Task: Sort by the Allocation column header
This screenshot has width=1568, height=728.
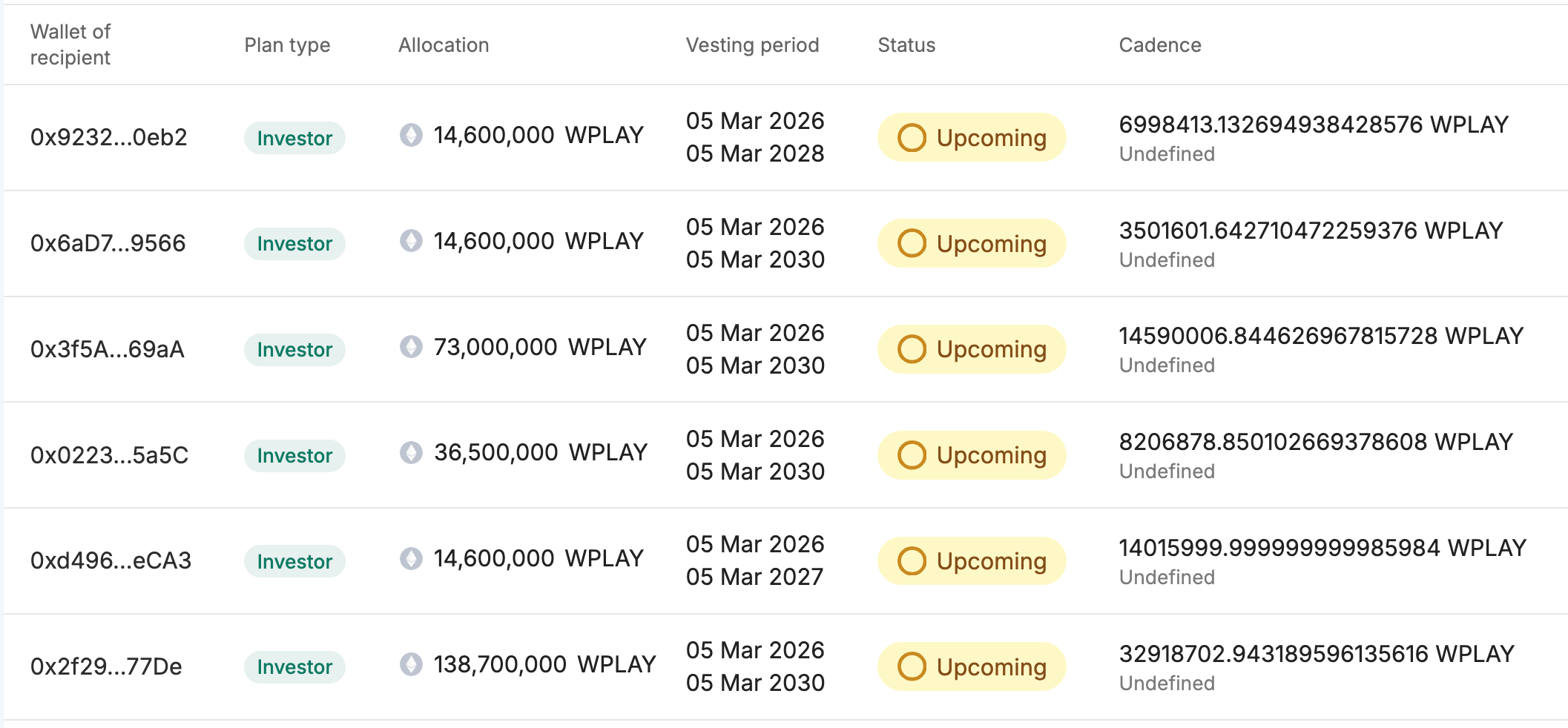Action: pyautogui.click(x=444, y=45)
